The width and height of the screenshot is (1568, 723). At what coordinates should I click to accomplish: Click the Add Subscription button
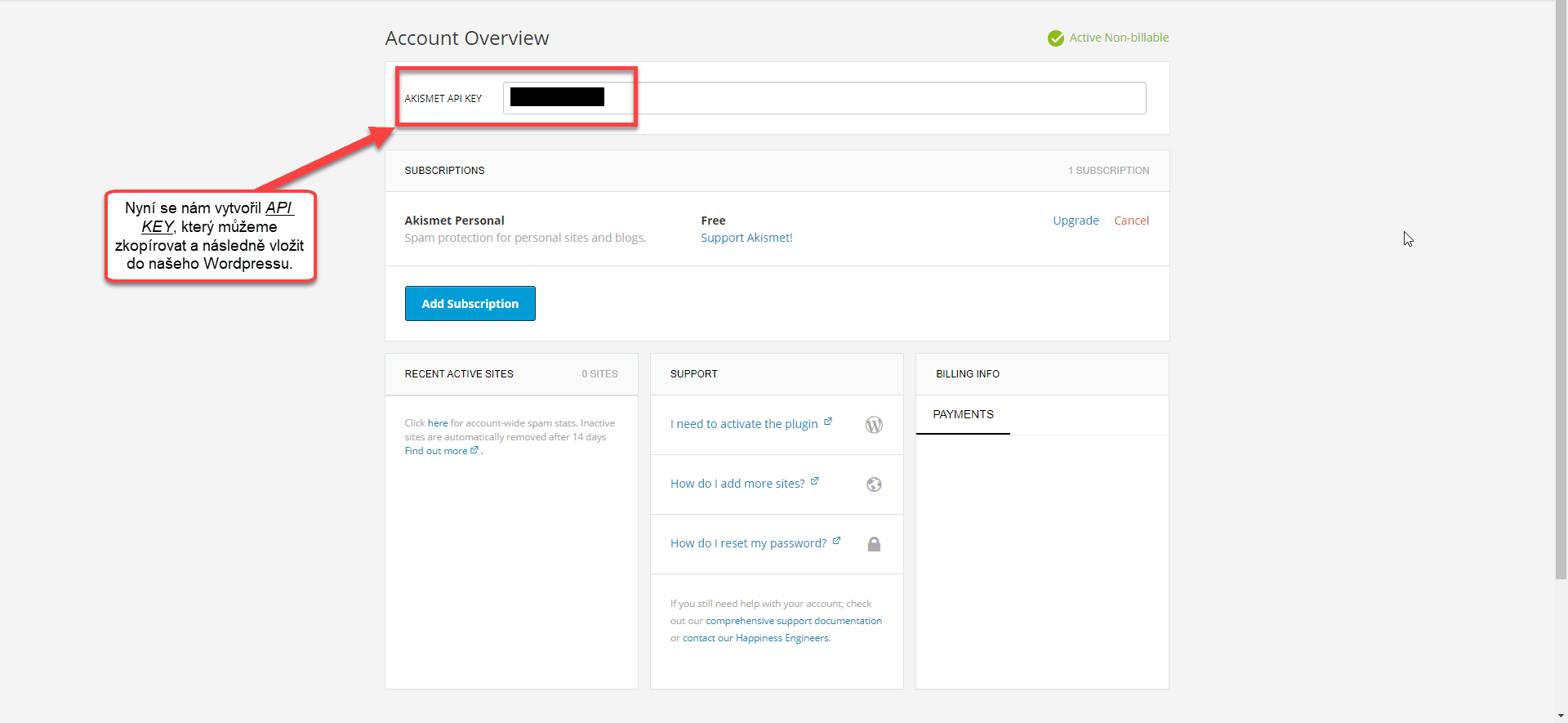coord(470,303)
